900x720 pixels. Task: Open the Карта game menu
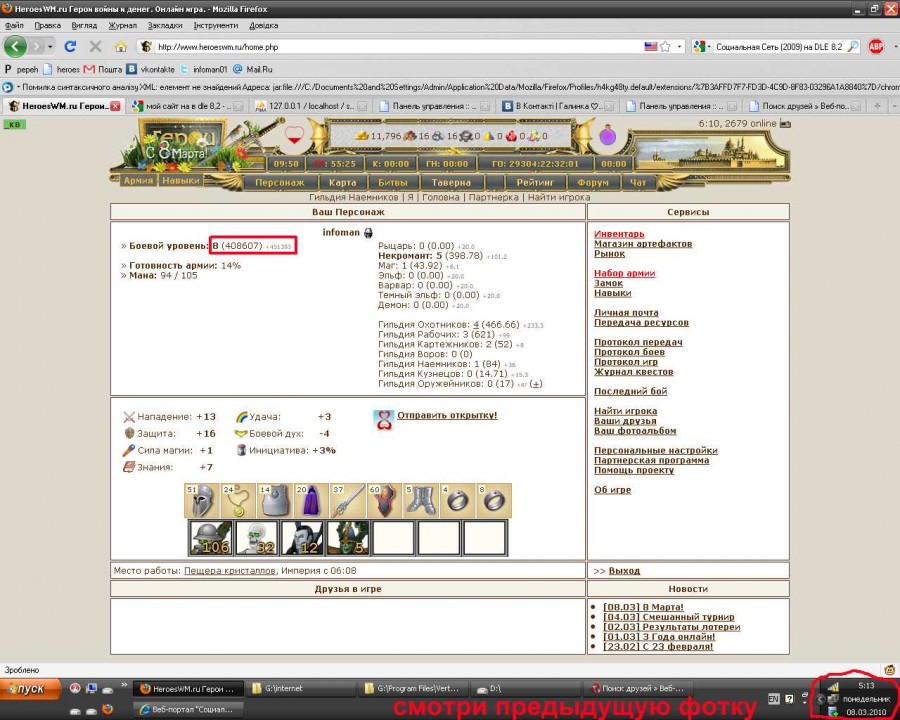pyautogui.click(x=343, y=183)
